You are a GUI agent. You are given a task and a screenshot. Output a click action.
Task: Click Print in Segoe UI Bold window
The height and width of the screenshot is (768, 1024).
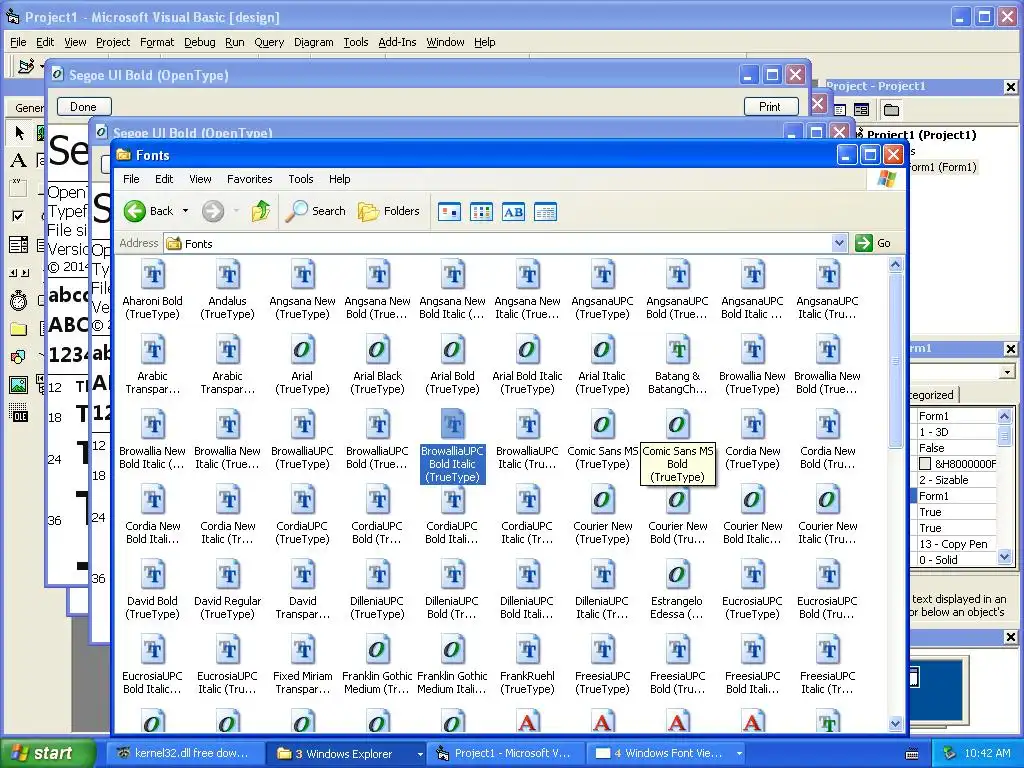click(x=771, y=106)
